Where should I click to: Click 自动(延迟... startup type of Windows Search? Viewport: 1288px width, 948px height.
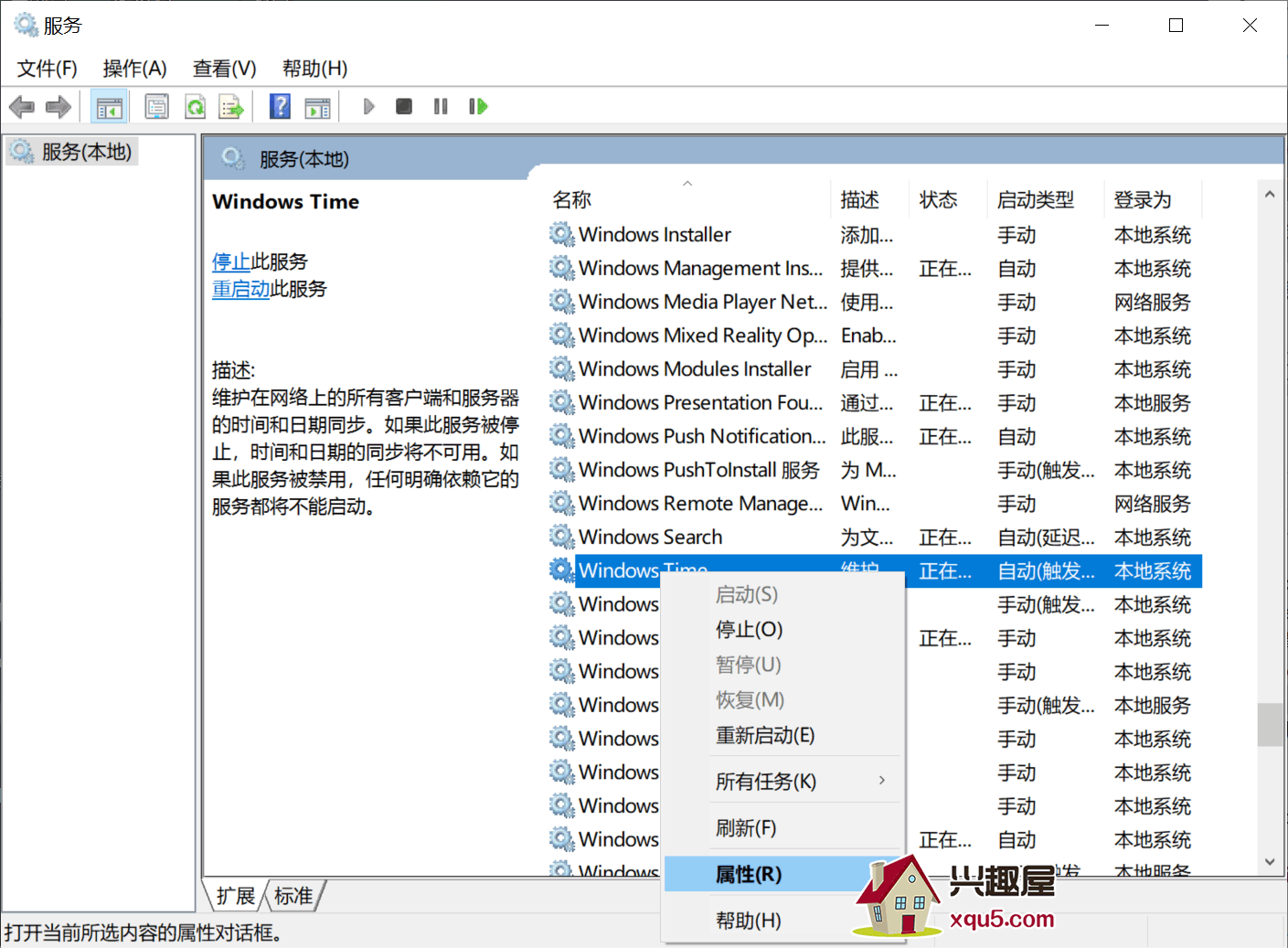1046,538
